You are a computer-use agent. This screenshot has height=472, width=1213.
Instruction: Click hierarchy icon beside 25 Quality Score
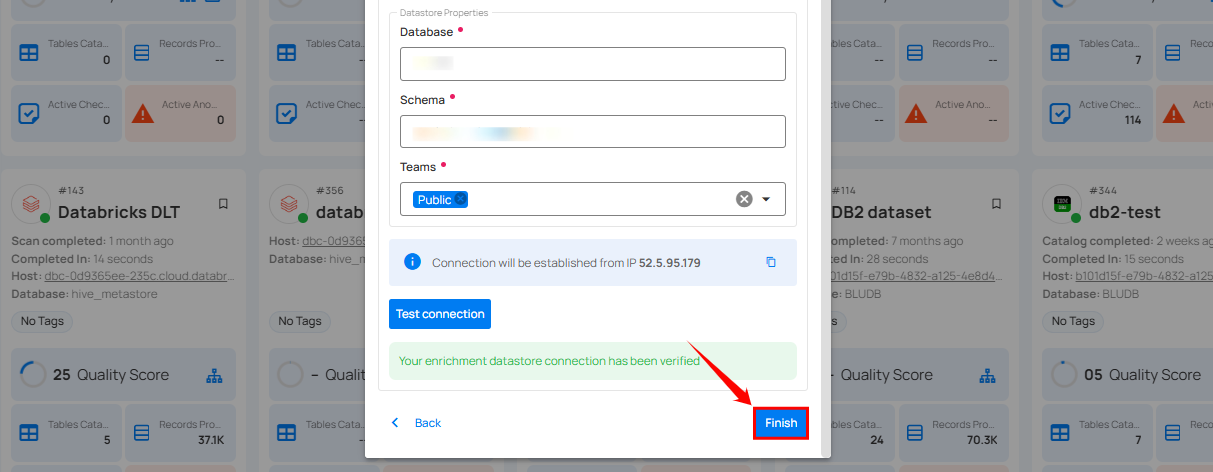[x=214, y=376]
